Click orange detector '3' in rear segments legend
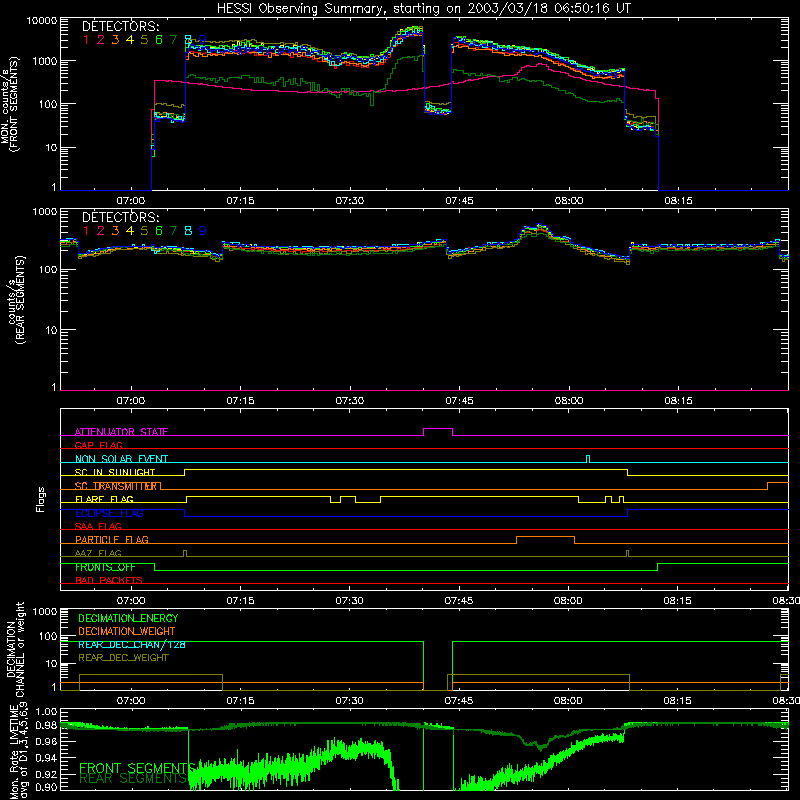 [x=115, y=231]
